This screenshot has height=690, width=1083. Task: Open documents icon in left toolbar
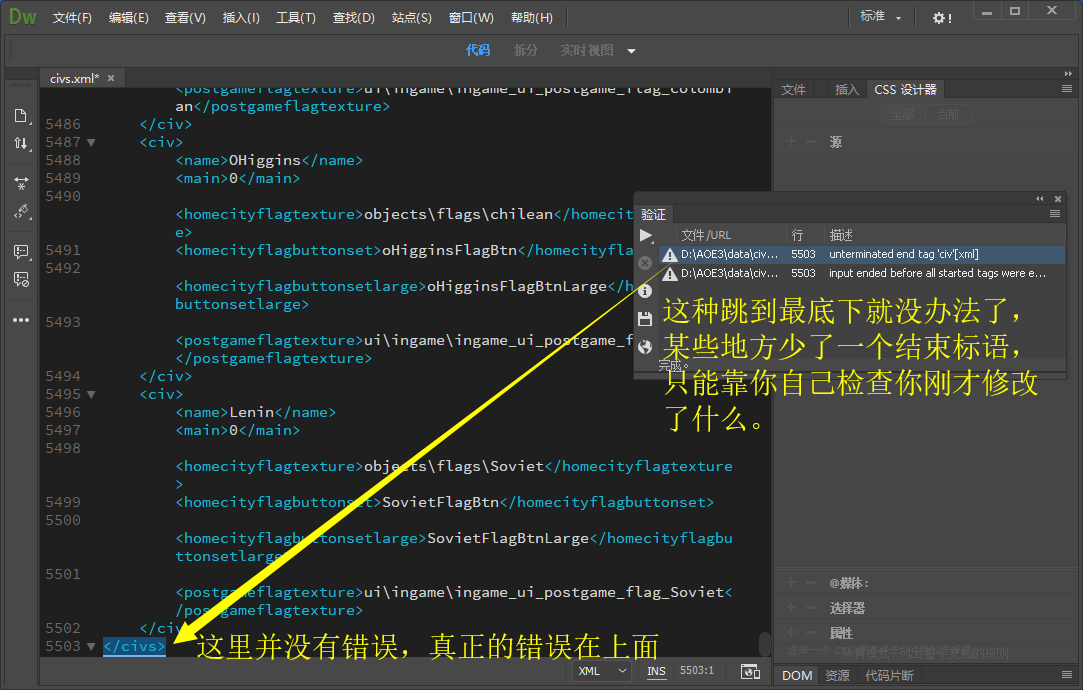tap(21, 115)
